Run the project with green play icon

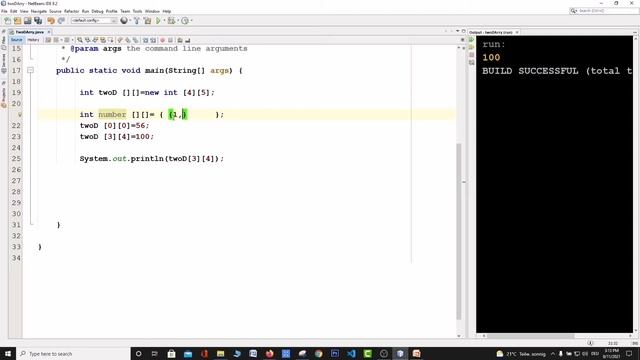point(158,20)
